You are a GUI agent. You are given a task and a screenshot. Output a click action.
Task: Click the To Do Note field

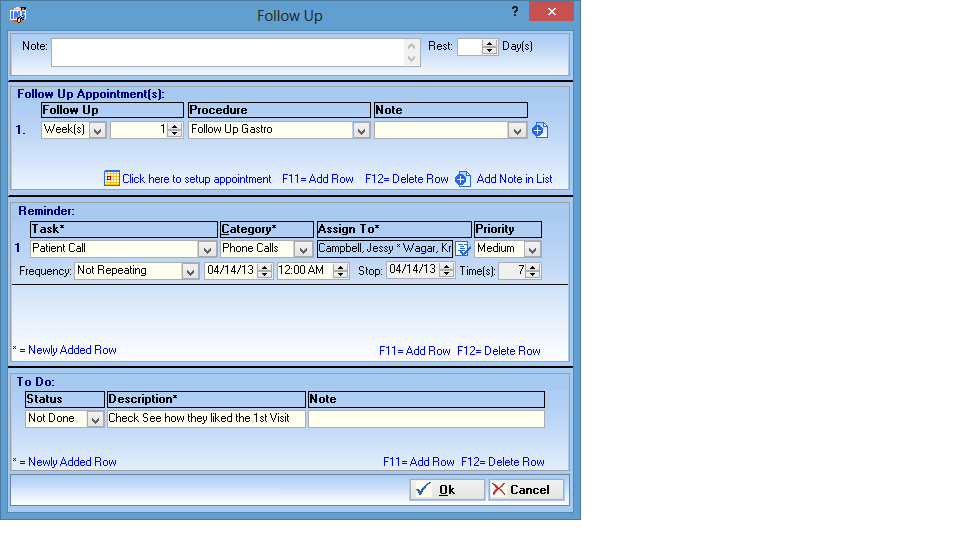426,418
